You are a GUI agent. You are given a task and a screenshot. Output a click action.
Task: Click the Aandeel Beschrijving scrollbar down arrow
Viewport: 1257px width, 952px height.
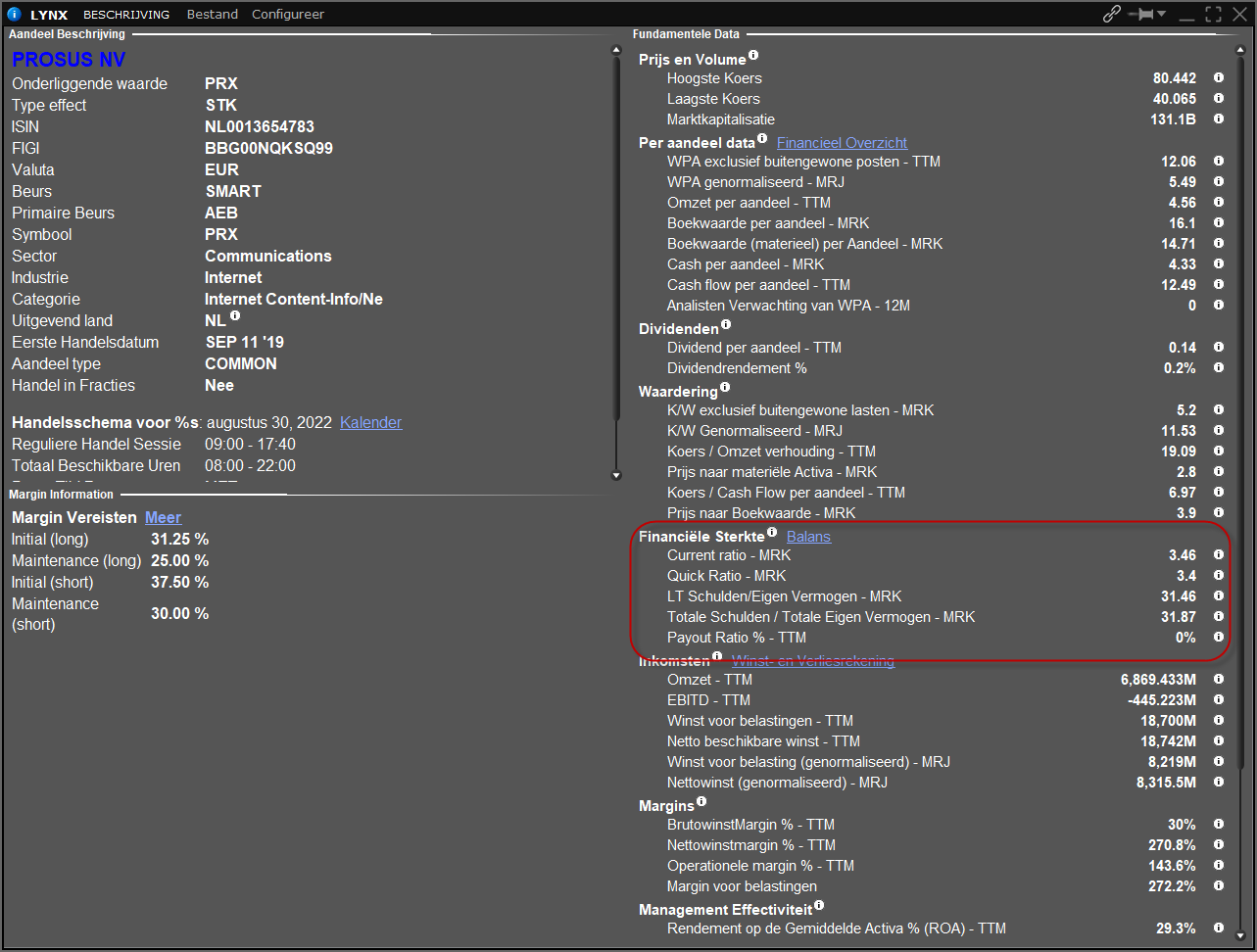[616, 476]
